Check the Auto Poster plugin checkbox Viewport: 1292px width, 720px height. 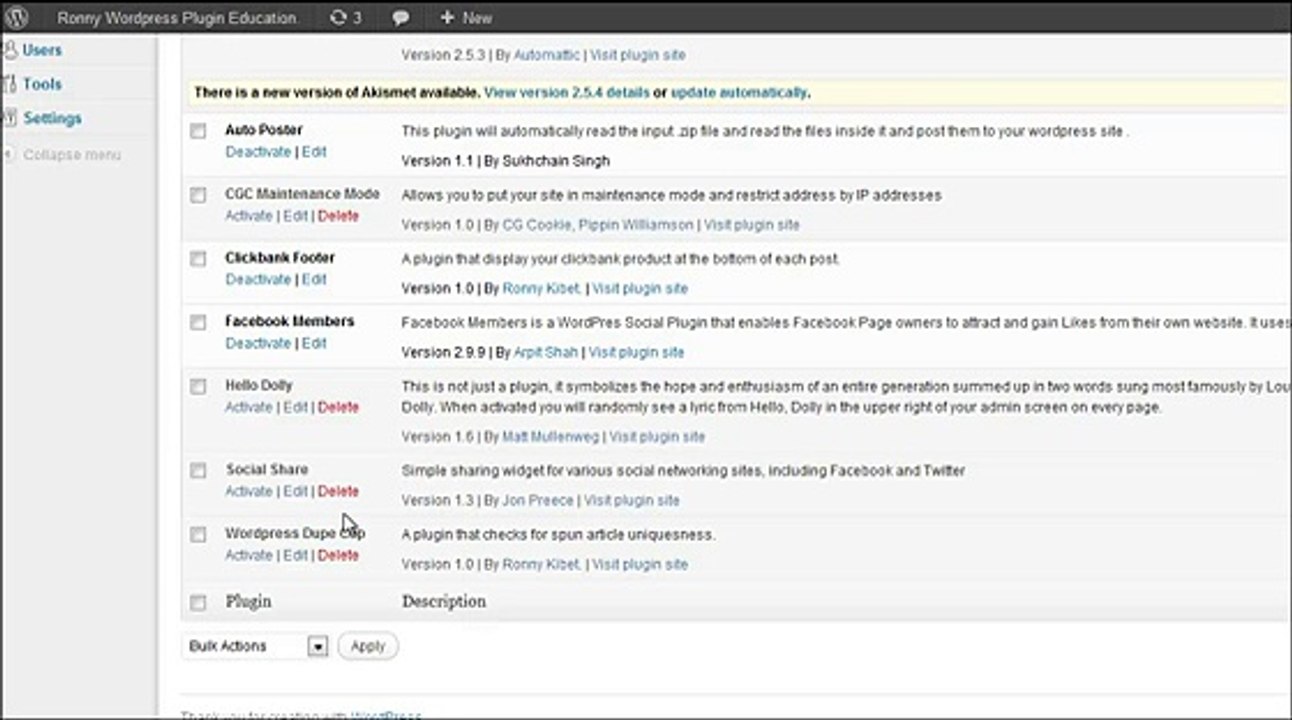coord(198,131)
